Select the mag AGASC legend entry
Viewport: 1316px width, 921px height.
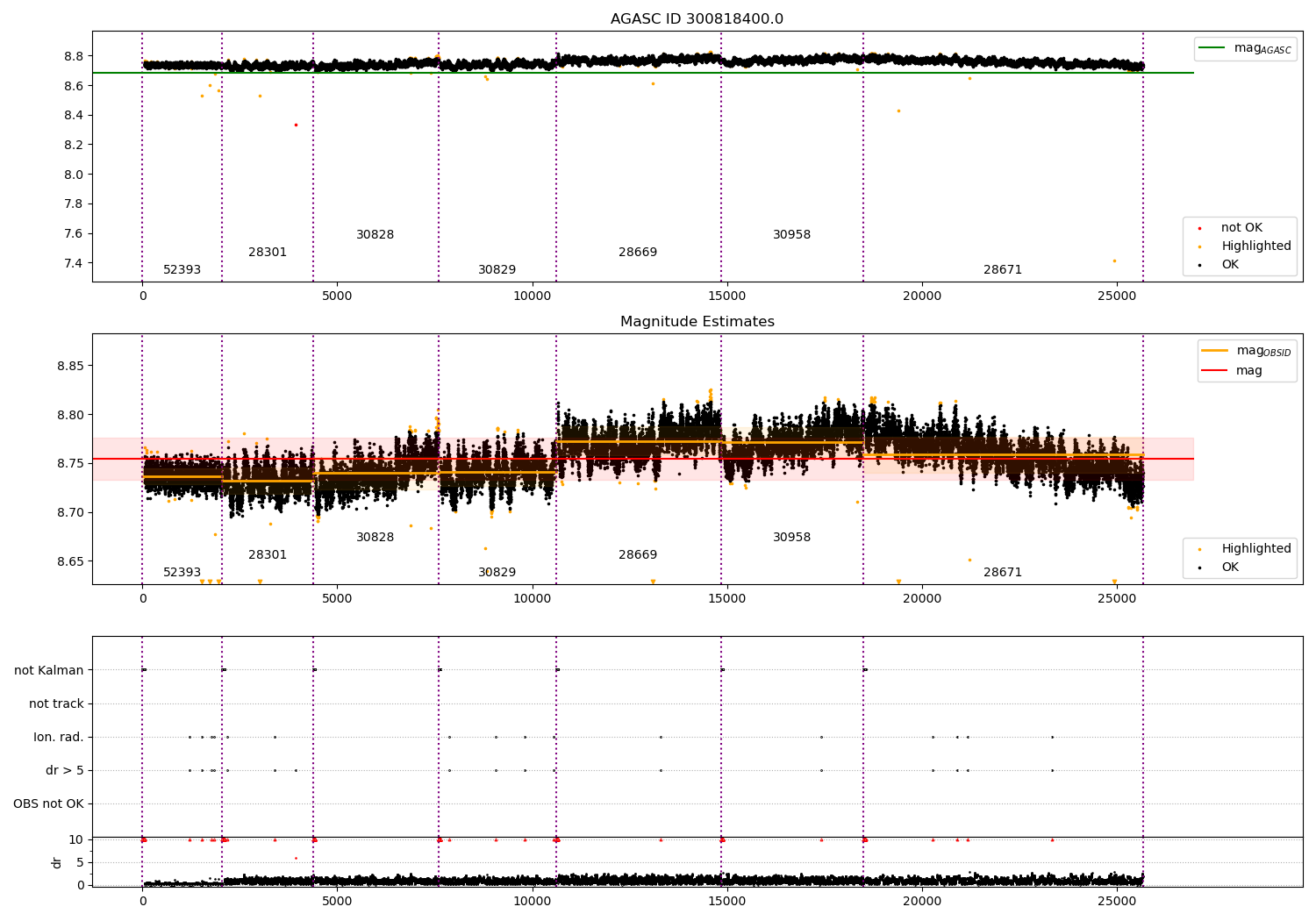coord(1245,48)
